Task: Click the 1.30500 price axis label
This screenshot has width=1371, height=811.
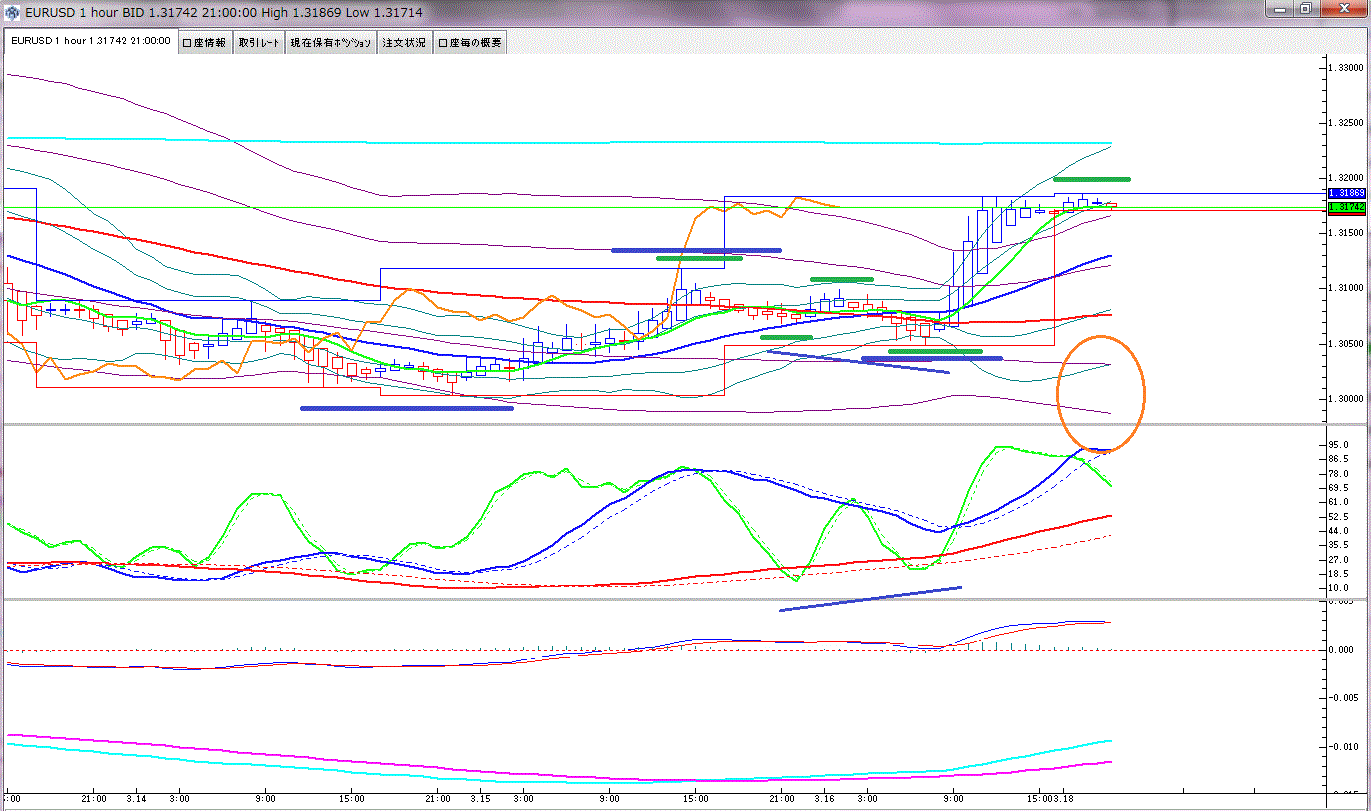Action: tap(1346, 343)
